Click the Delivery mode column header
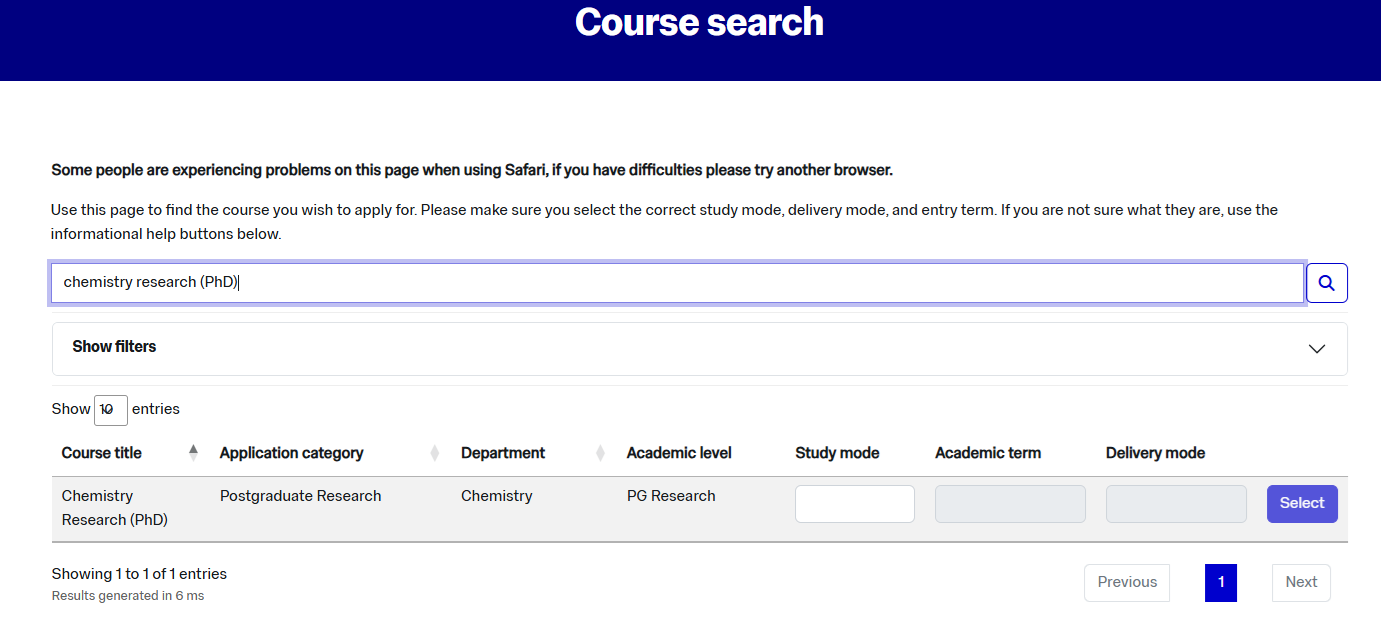The image size is (1381, 619). click(1155, 453)
